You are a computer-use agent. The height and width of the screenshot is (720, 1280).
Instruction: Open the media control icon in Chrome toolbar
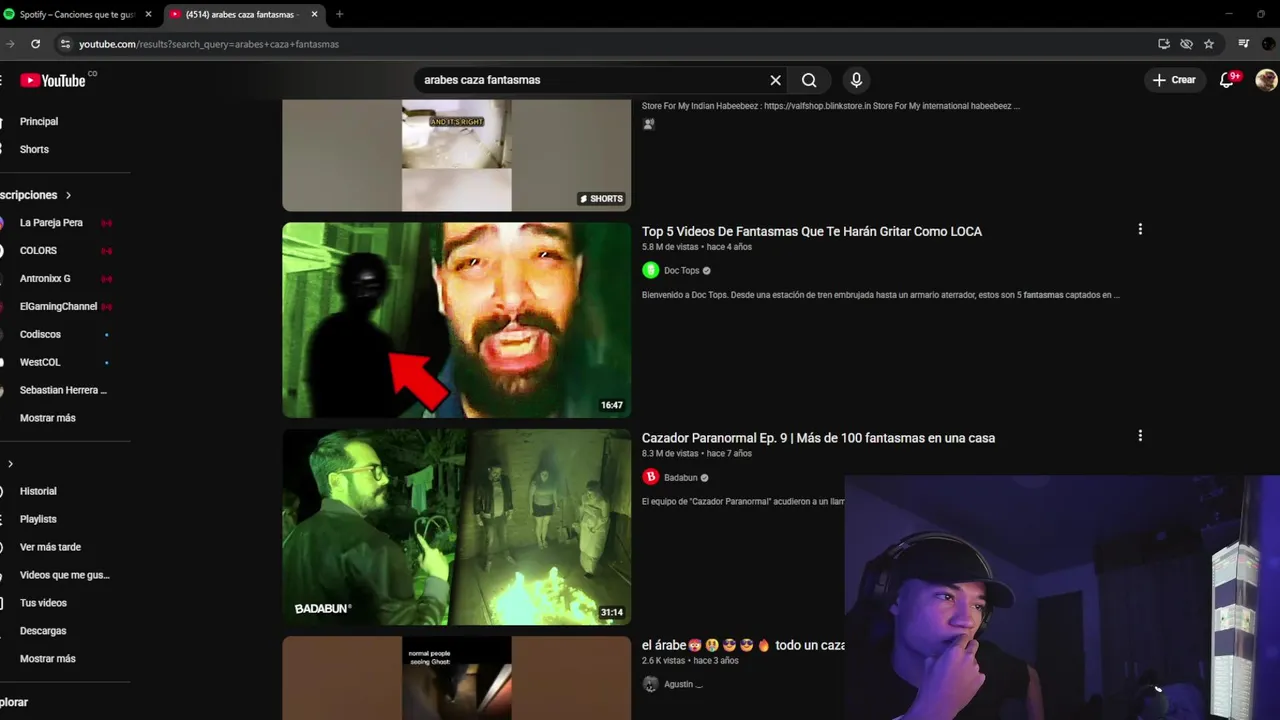[x=1244, y=44]
